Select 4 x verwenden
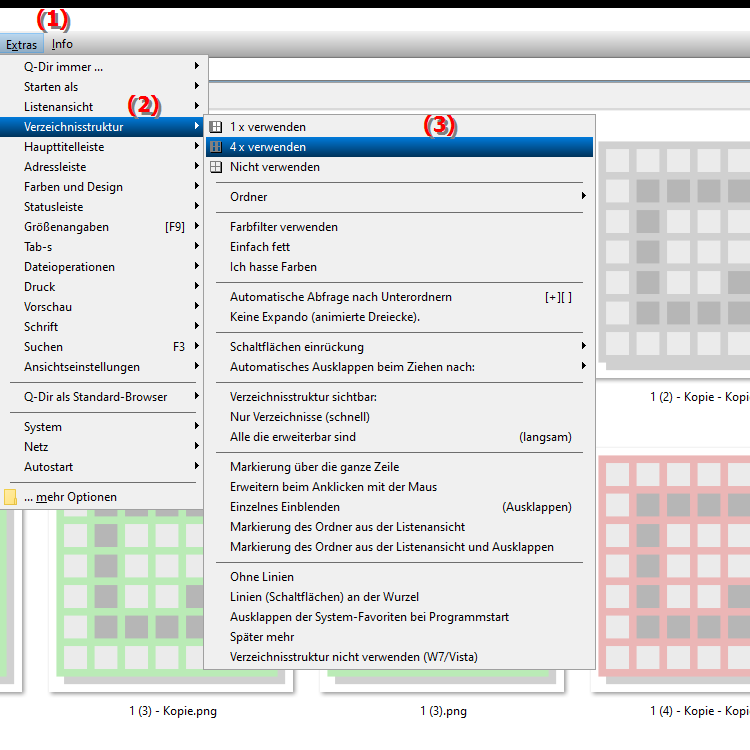This screenshot has width=750, height=750. [399, 147]
